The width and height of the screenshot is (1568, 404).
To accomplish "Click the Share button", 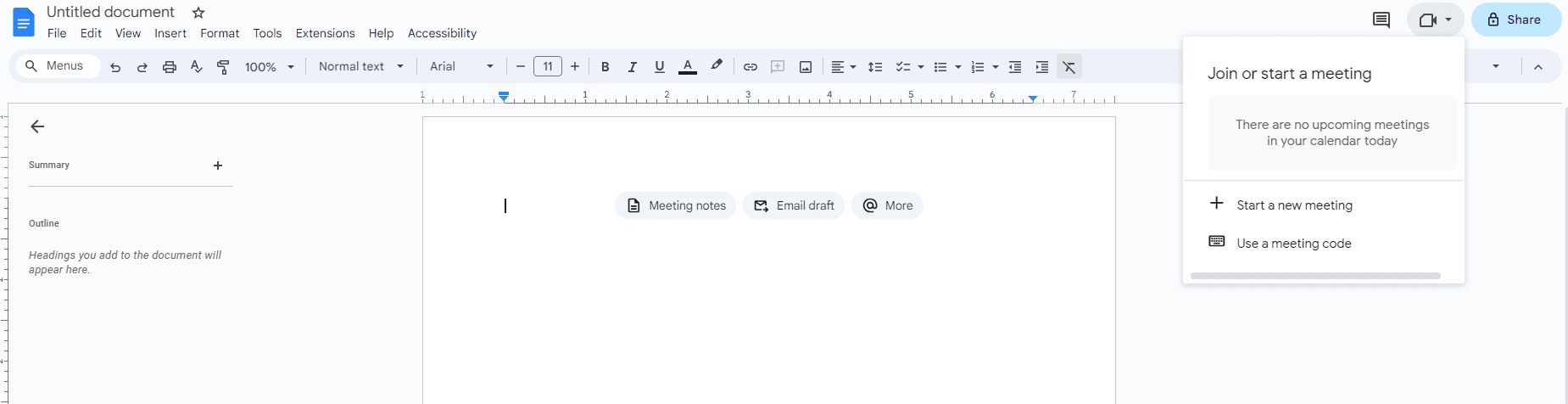I will [1515, 20].
